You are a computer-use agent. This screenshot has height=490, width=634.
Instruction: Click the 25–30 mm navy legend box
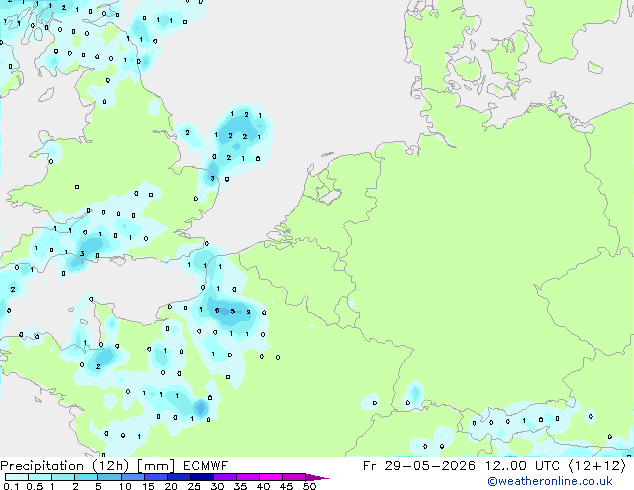pyautogui.click(x=201, y=477)
